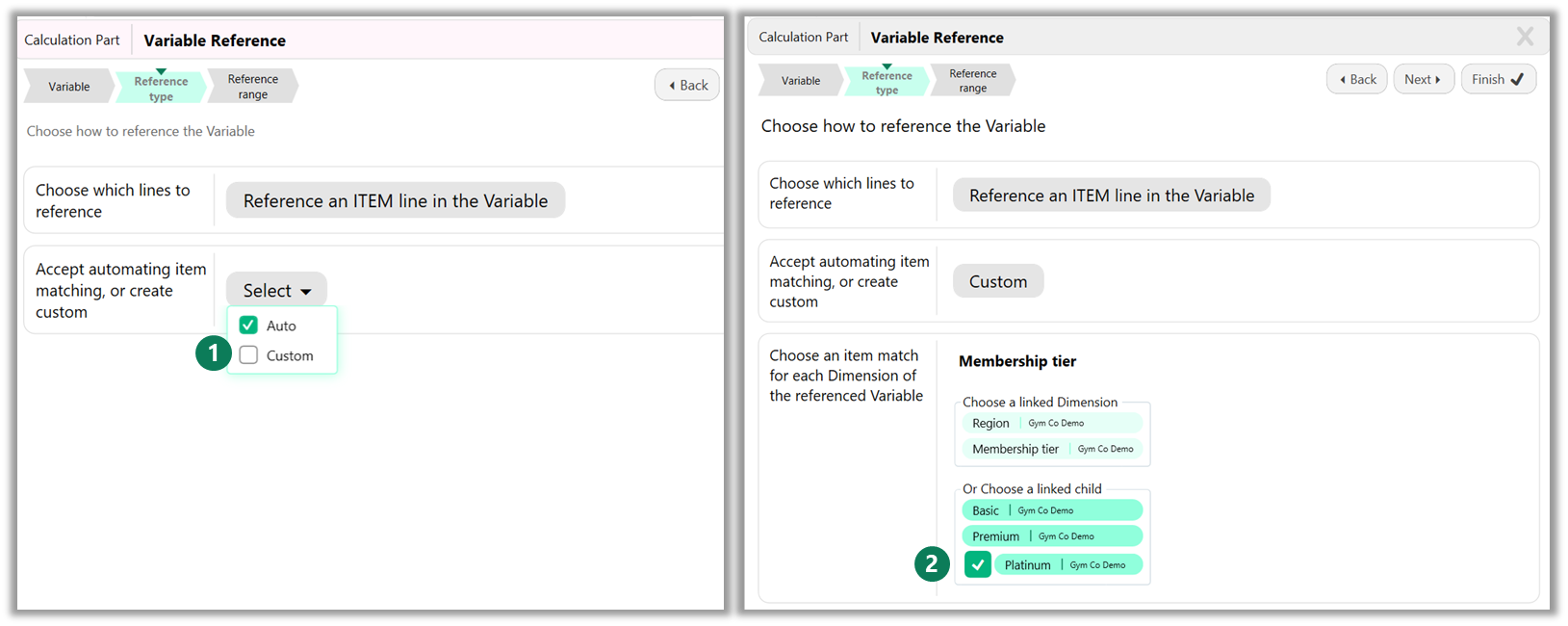This screenshot has width=1568, height=626.
Task: Go to Variable step in left panel
Action: coord(69,87)
